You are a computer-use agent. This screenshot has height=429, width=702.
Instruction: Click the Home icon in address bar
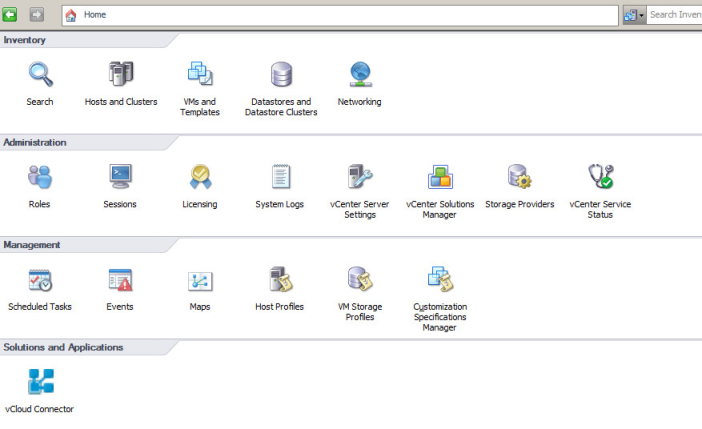pyautogui.click(x=71, y=15)
